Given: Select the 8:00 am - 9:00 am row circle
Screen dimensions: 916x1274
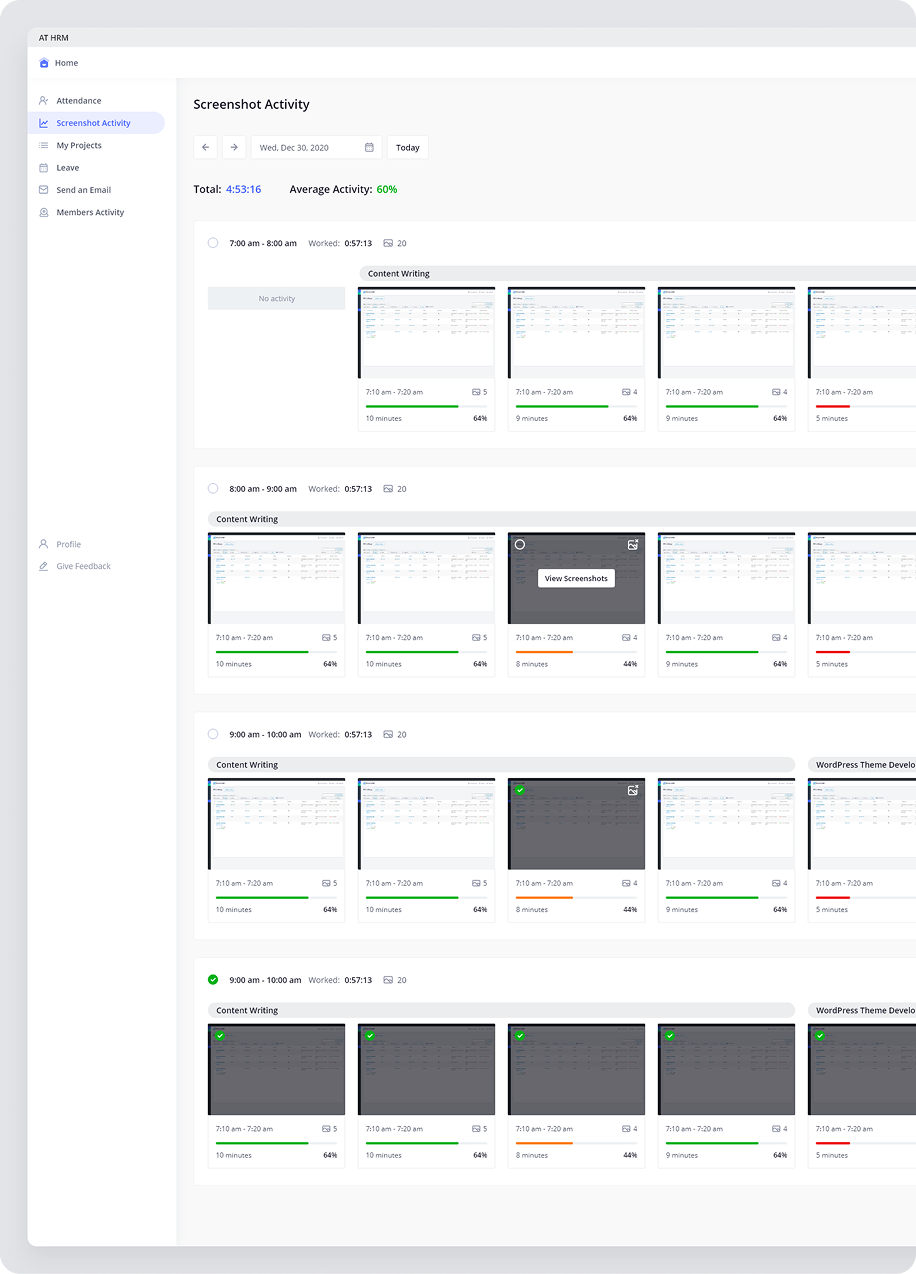Looking at the screenshot, I should (213, 489).
